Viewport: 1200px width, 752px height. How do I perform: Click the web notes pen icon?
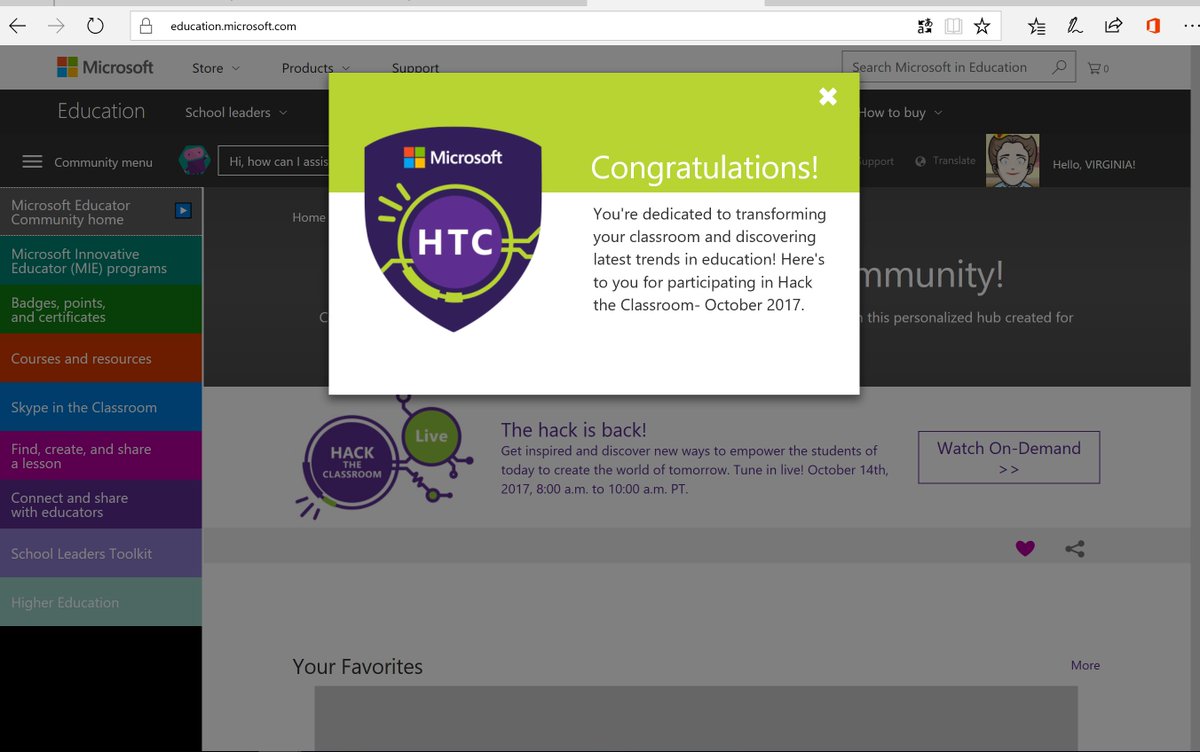tap(1075, 26)
